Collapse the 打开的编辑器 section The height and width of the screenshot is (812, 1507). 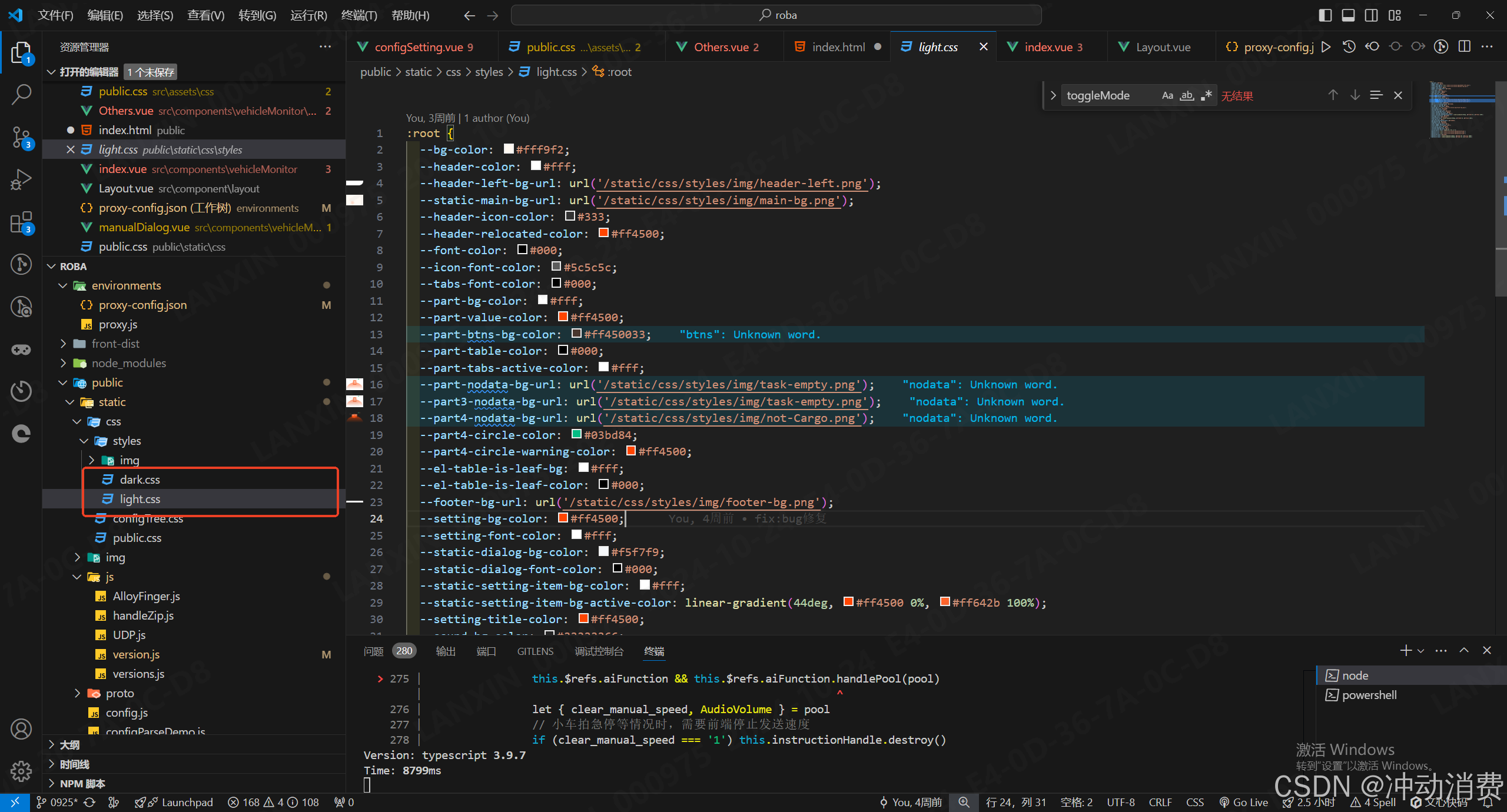click(x=51, y=72)
